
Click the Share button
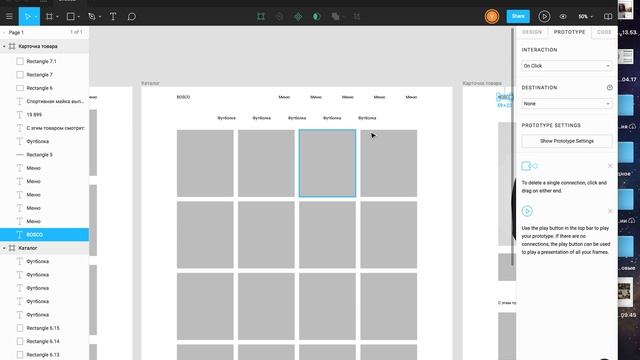[x=518, y=16]
